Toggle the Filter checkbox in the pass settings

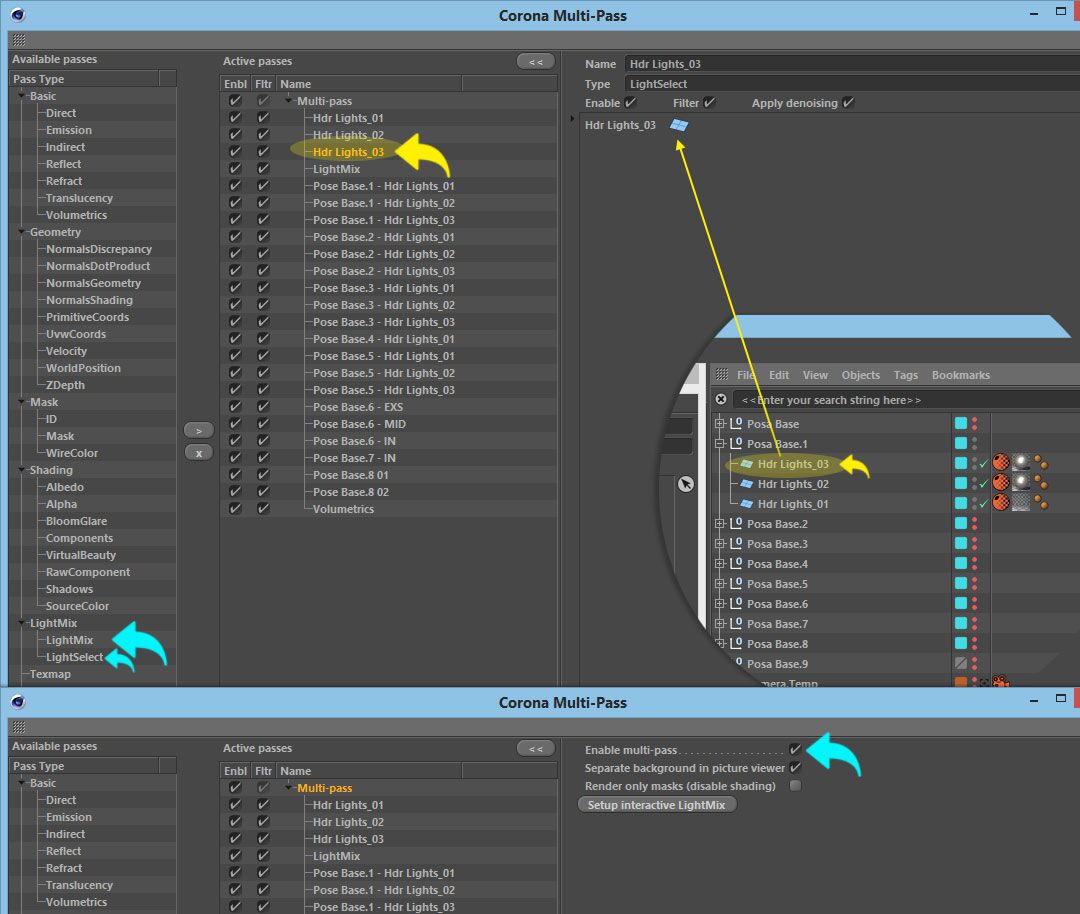(709, 103)
